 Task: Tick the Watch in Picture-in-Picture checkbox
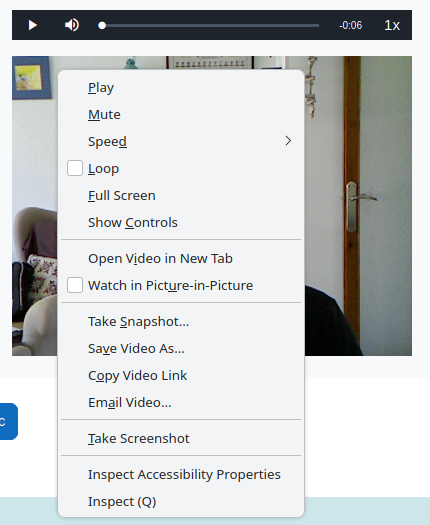point(75,285)
